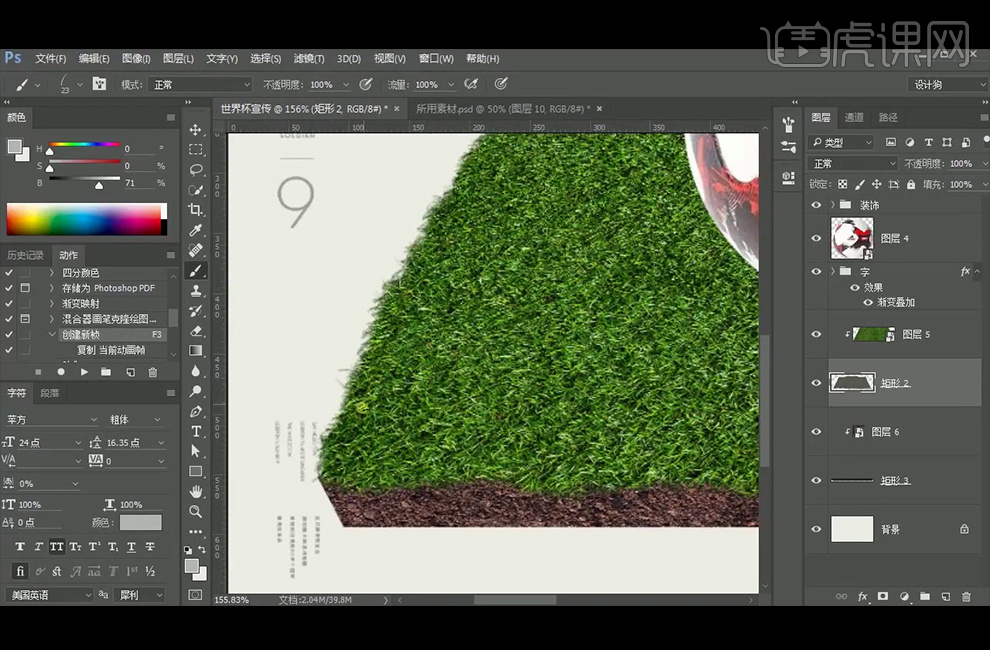Hide the 背景 layer visibility
Screen dimensions: 990x650
point(817,529)
